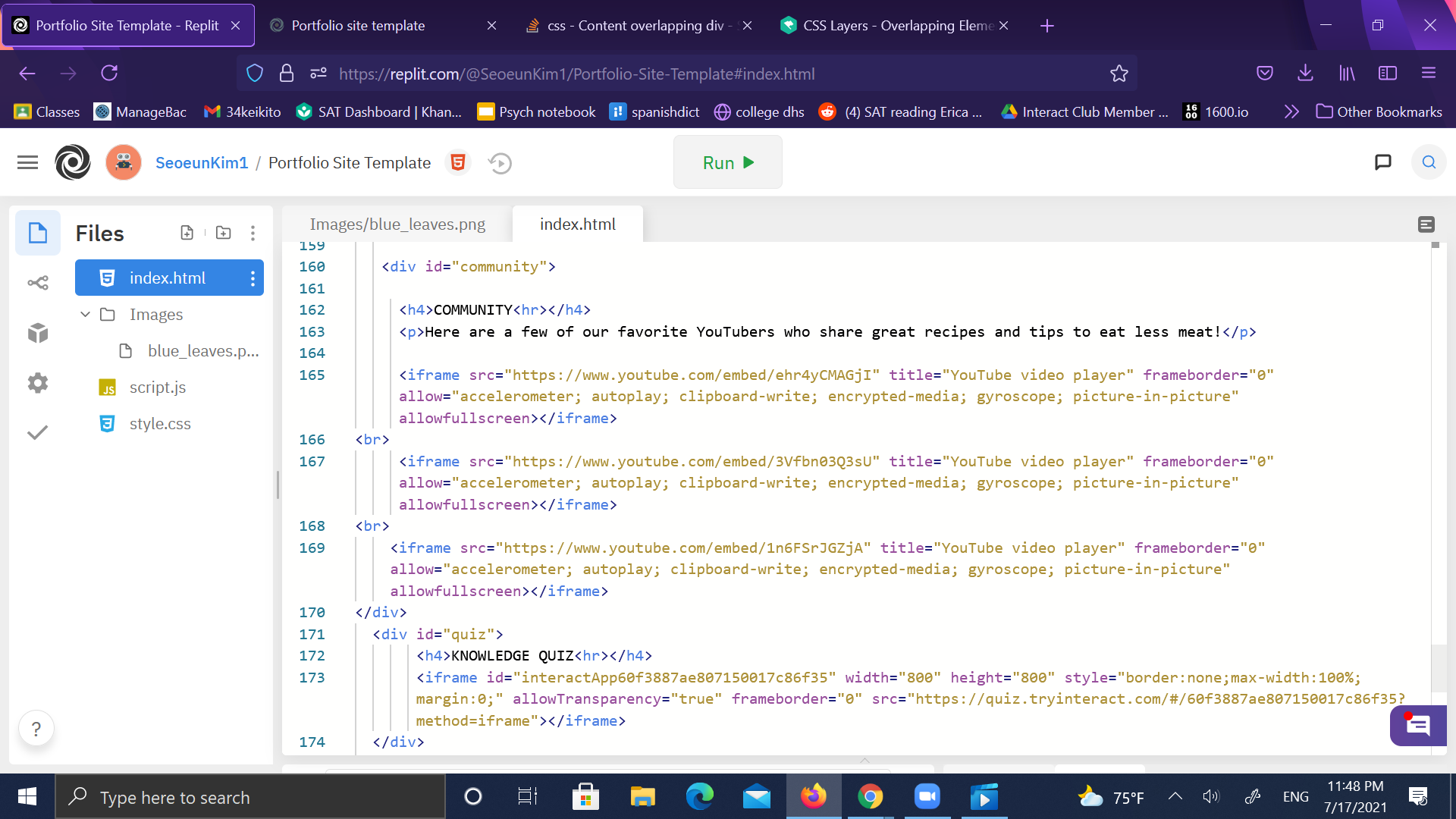The image size is (1456, 819).
Task: Click the Replit search magnifier icon
Action: [1429, 162]
